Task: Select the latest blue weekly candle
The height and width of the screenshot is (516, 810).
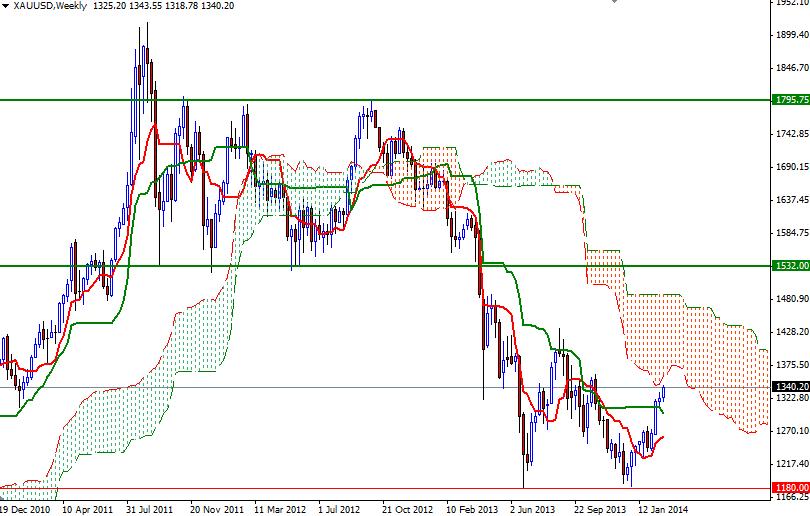Action: click(663, 393)
